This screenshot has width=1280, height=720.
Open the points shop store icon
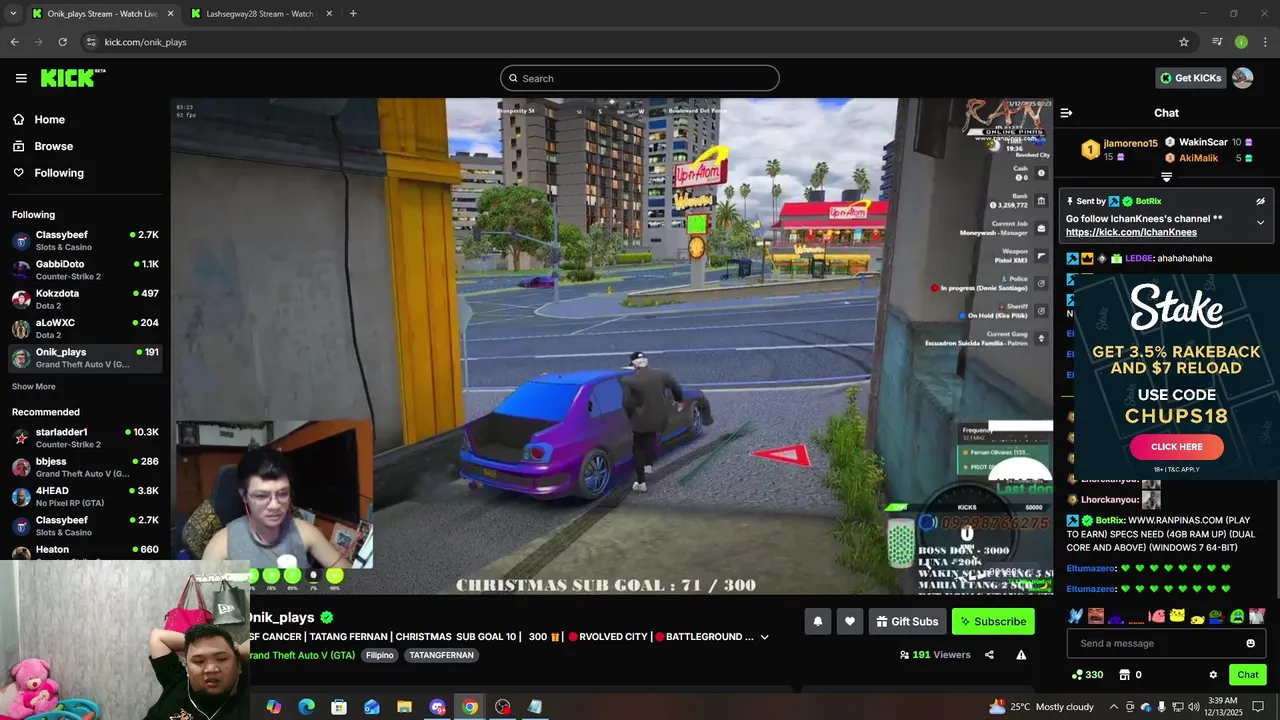[1124, 675]
